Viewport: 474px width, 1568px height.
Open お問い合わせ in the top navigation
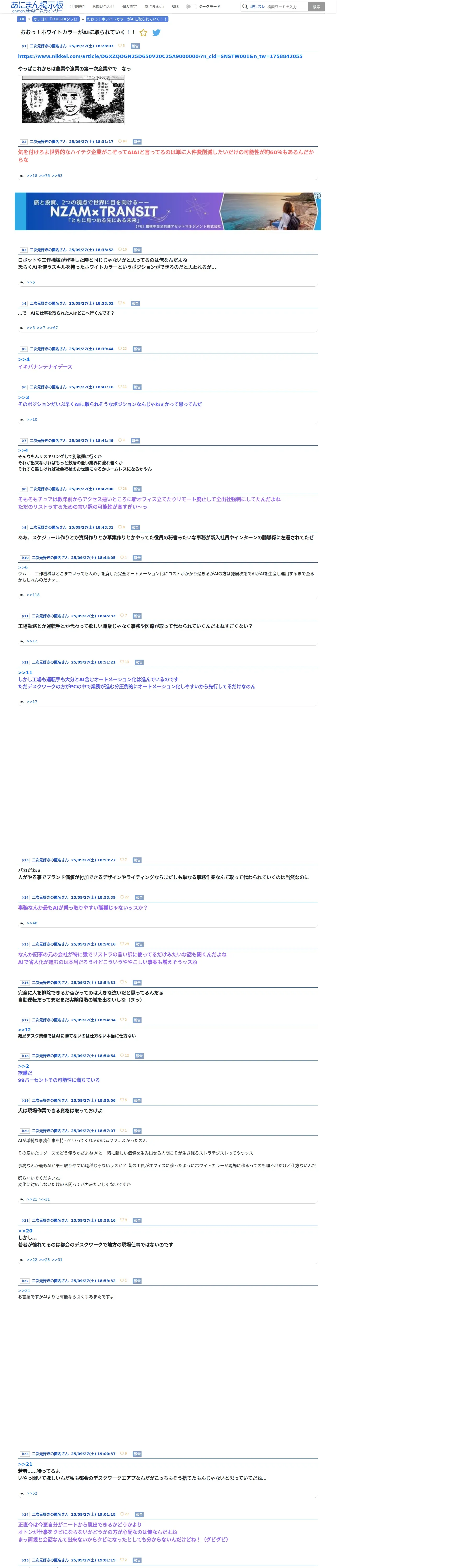103,7
